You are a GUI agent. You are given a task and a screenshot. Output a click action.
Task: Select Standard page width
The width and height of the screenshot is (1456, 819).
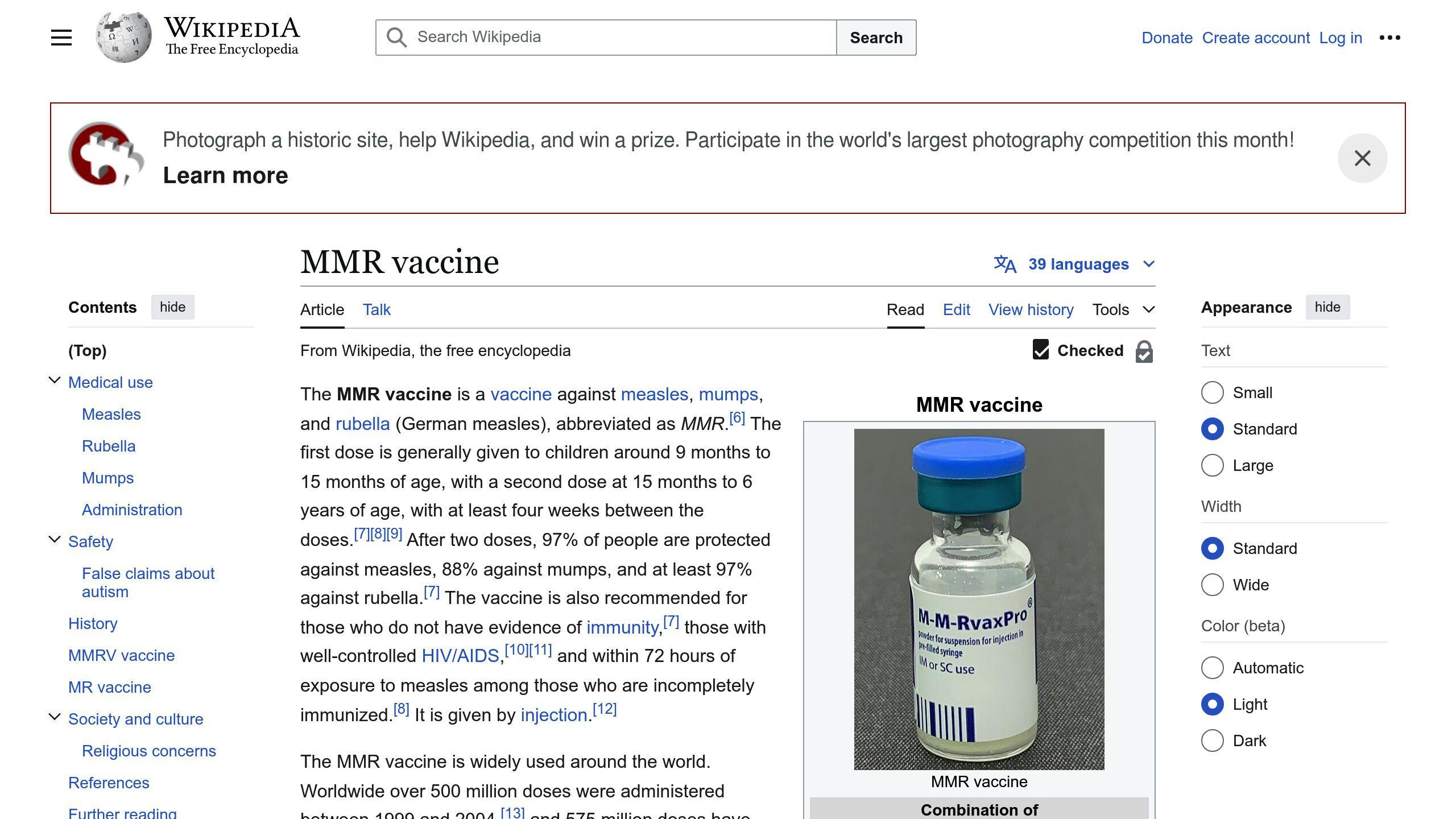click(1212, 548)
